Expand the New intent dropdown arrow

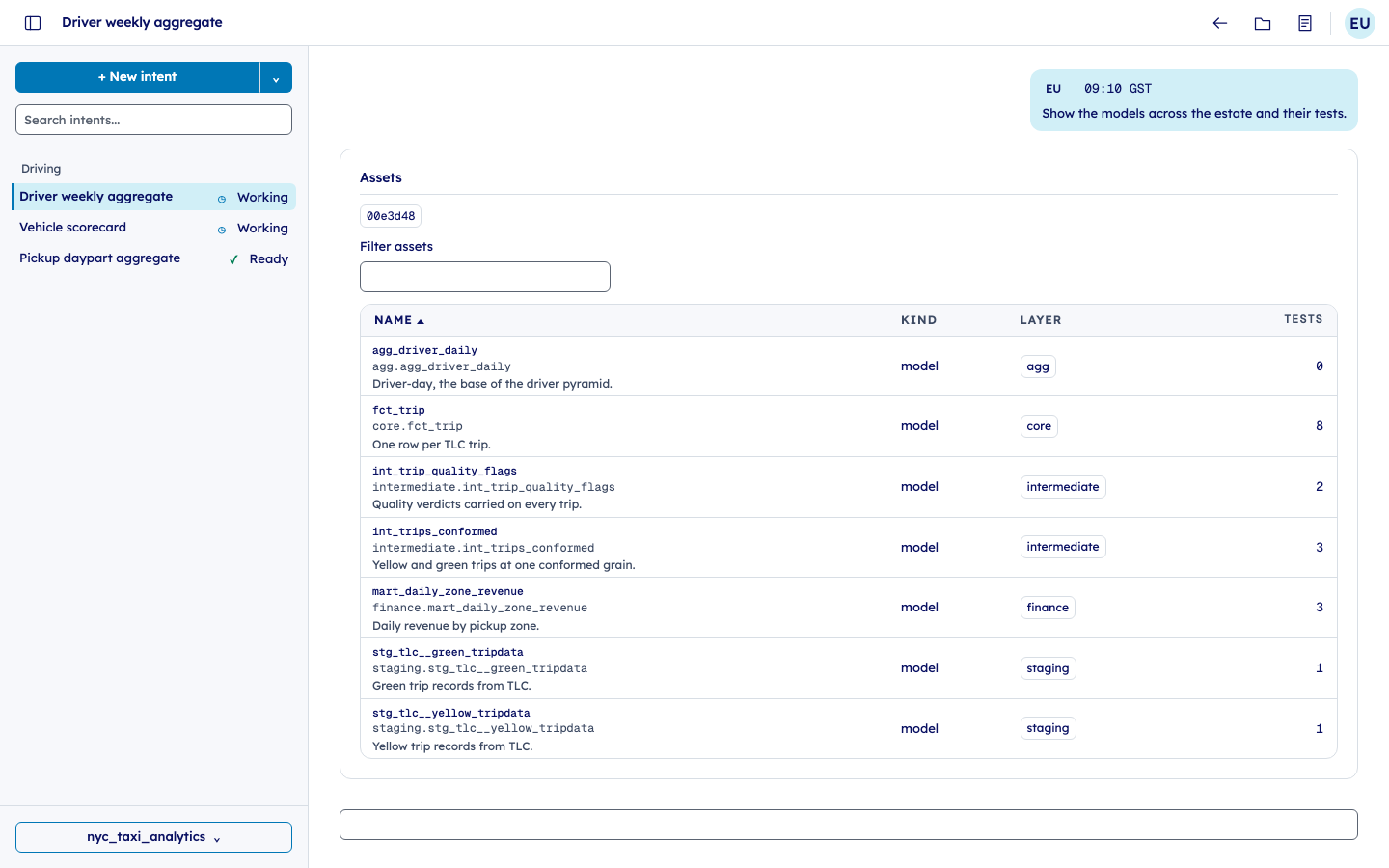(x=276, y=77)
